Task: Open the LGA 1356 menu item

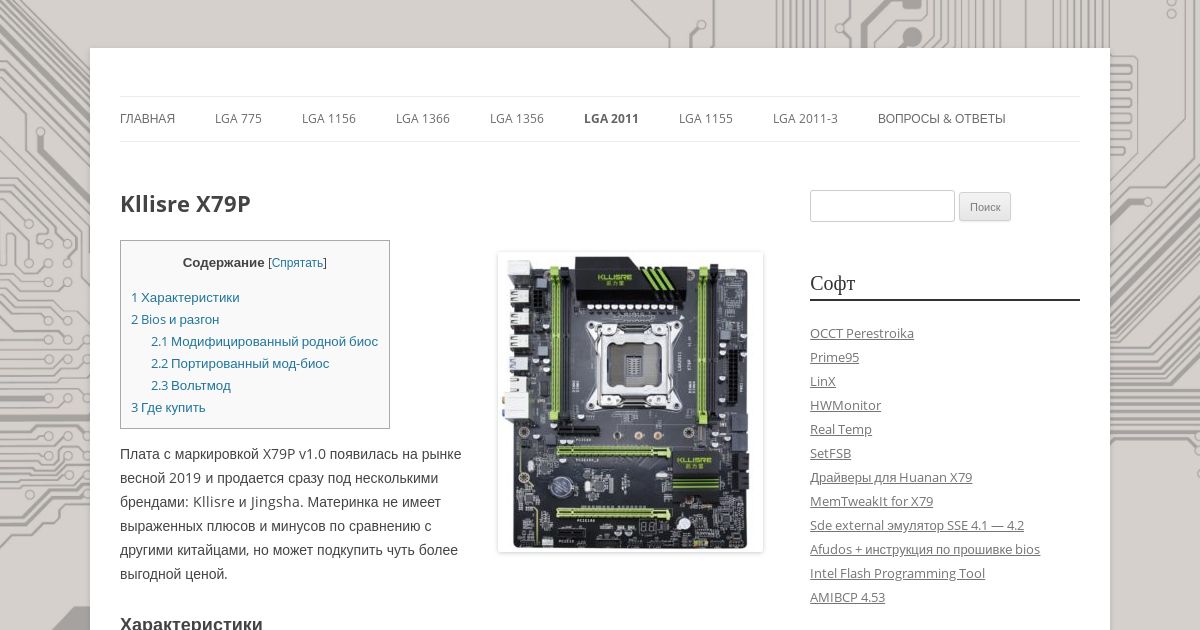Action: (x=517, y=118)
